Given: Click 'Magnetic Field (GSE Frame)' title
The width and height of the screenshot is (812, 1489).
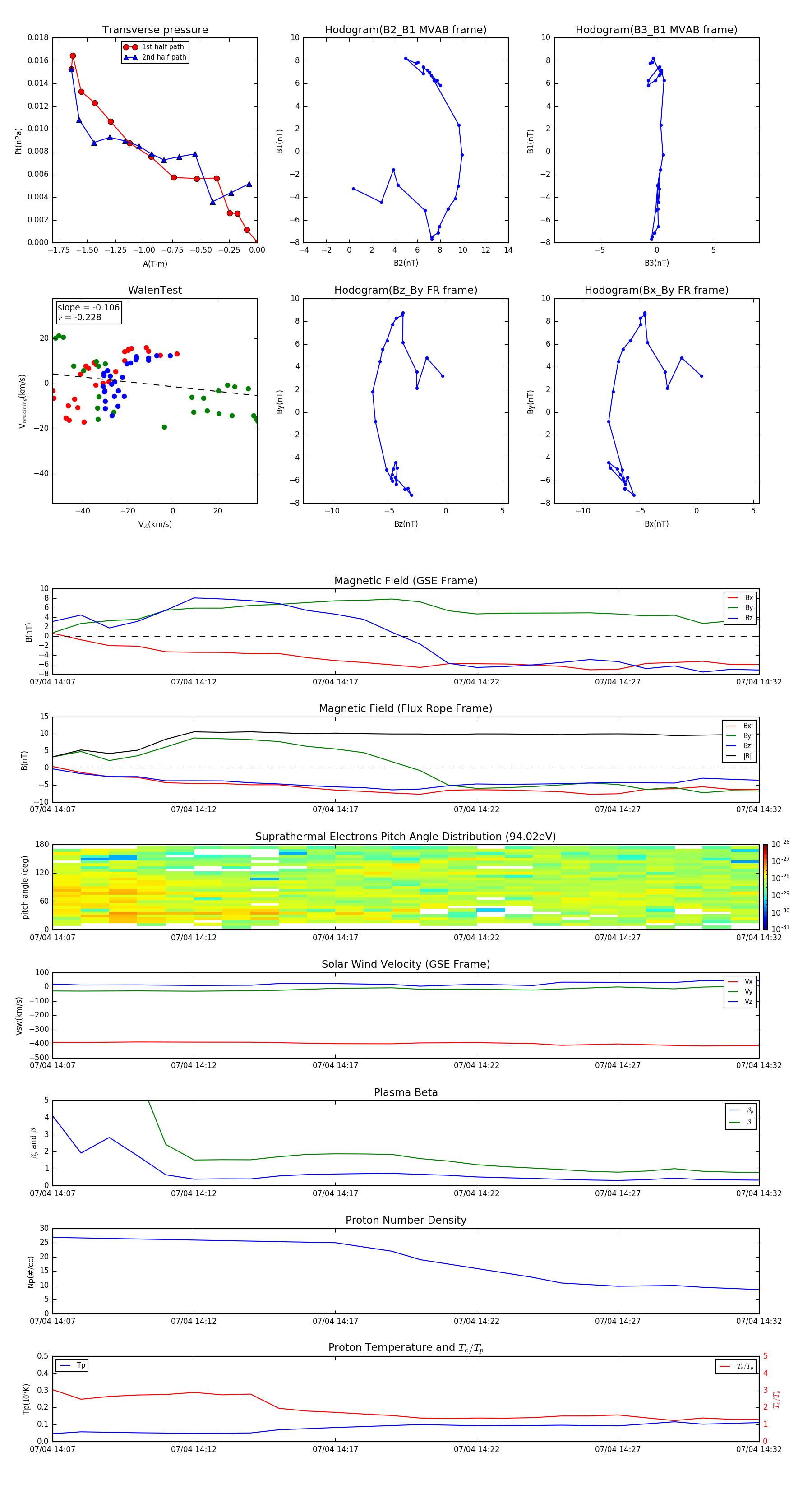Looking at the screenshot, I should point(406,581).
